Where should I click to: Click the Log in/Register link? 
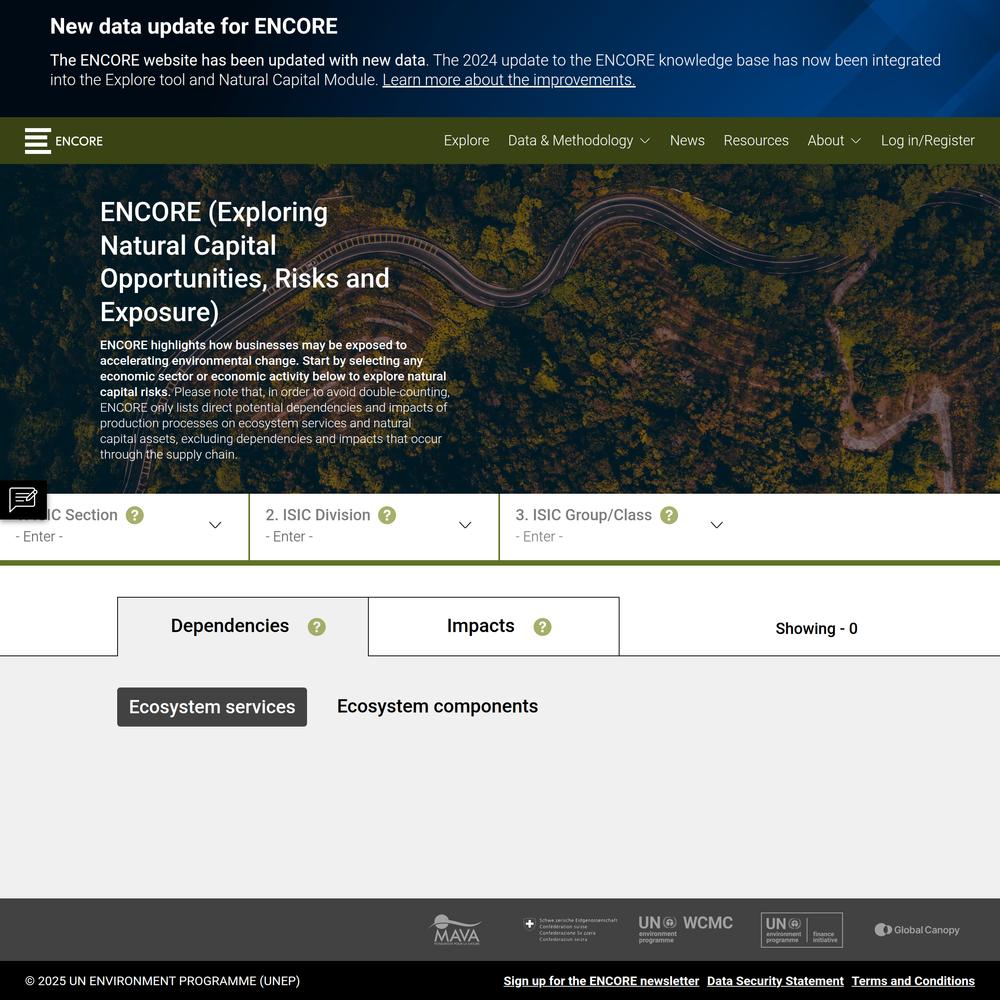pos(927,141)
